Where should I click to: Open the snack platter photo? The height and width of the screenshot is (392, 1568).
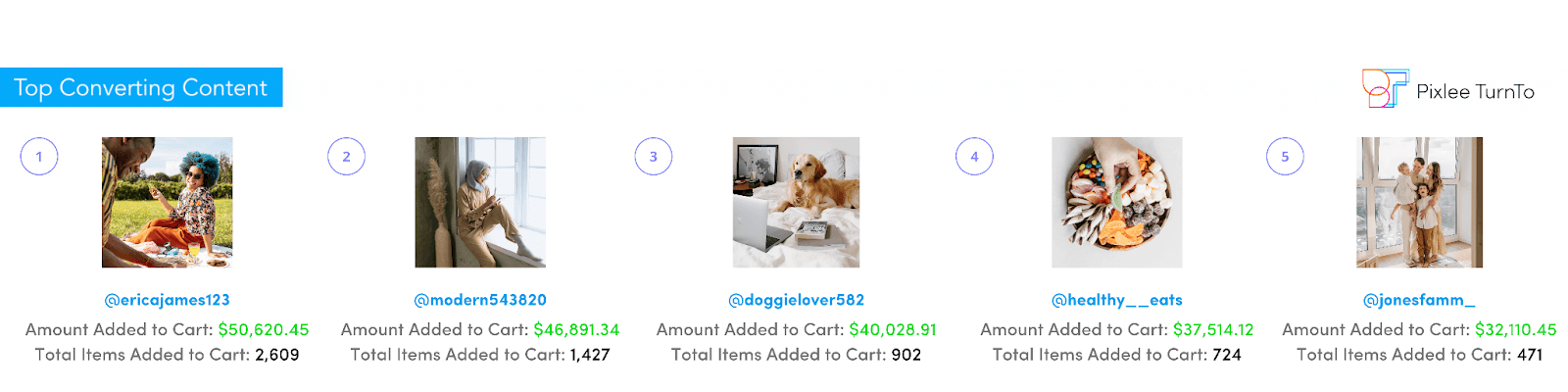point(1117,202)
